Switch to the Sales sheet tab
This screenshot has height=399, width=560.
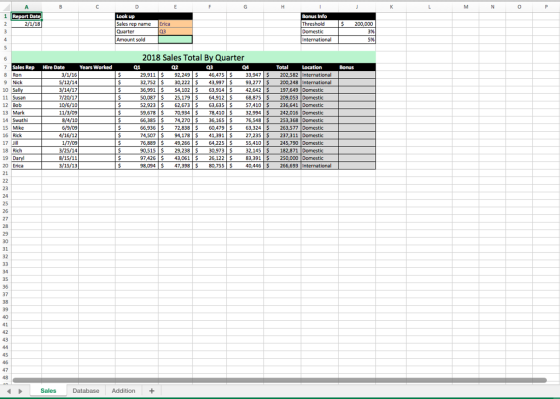(48, 391)
